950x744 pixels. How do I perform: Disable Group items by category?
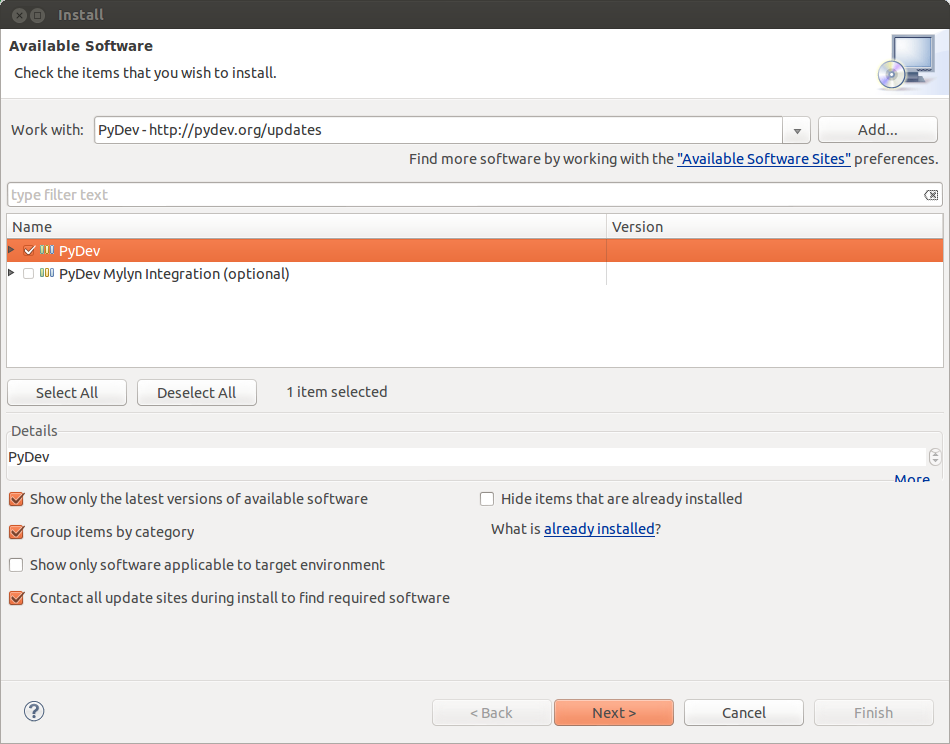click(x=16, y=532)
